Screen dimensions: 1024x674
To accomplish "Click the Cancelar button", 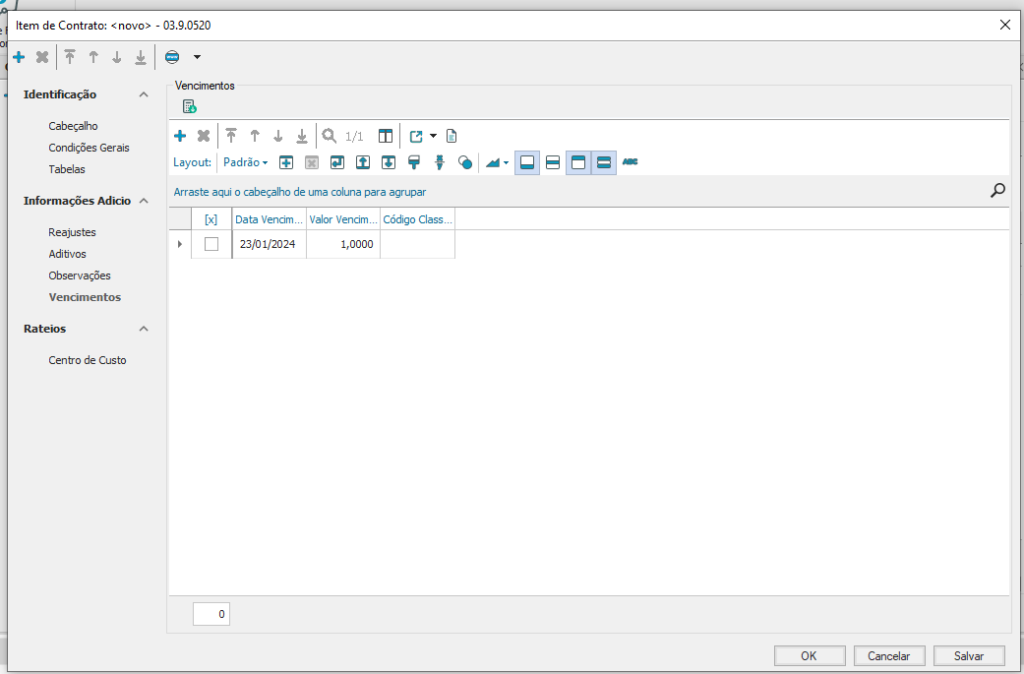I will coord(888,656).
